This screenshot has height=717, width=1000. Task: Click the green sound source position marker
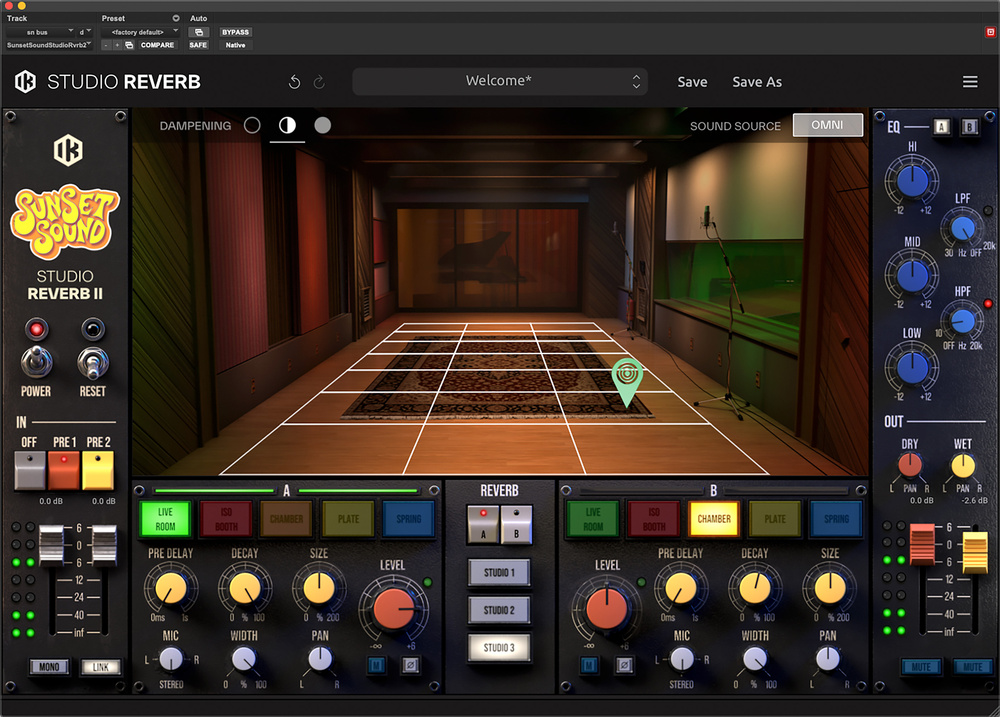tap(627, 381)
